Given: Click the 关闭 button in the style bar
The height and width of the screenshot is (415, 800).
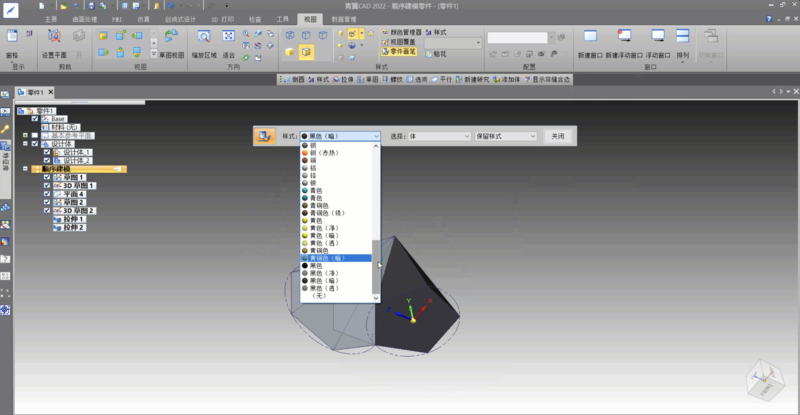Looking at the screenshot, I should (557, 136).
